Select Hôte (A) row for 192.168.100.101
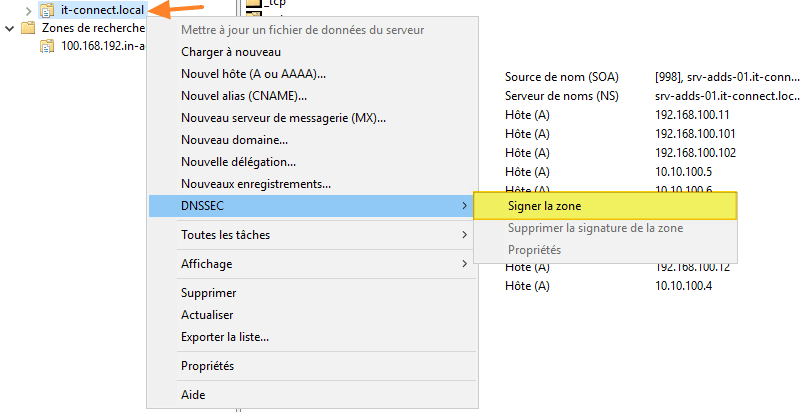Image resolution: width=800 pixels, height=412 pixels. click(527, 134)
